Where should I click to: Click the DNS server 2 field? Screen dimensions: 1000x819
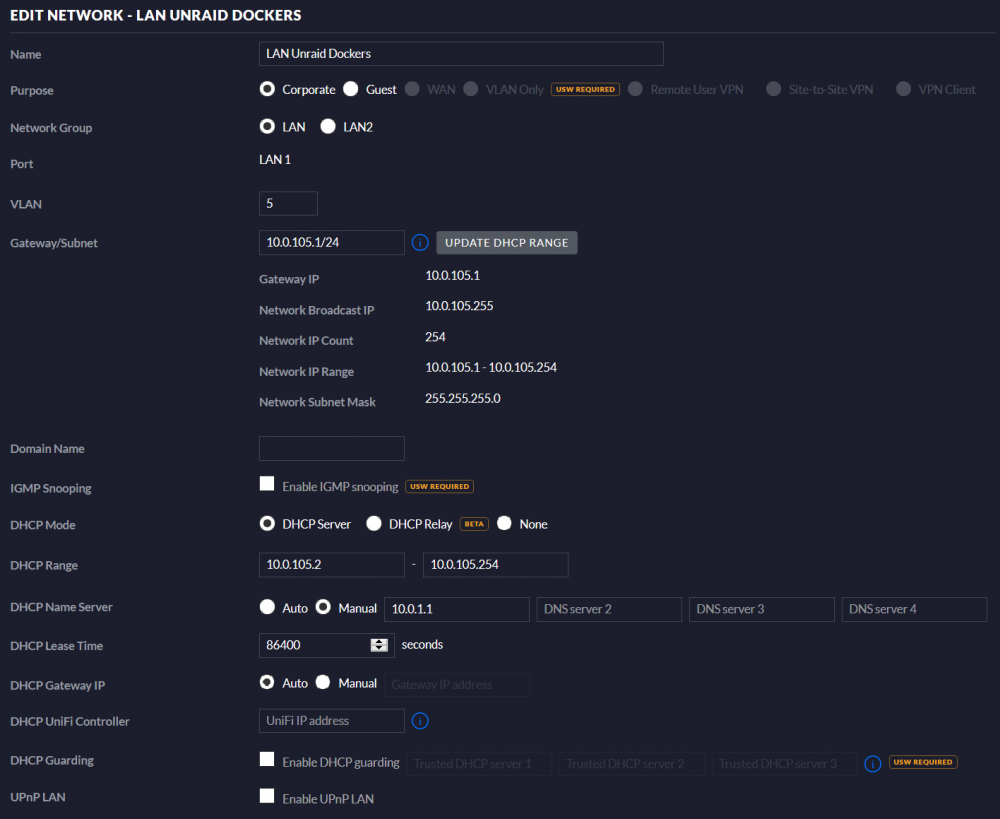coord(609,609)
